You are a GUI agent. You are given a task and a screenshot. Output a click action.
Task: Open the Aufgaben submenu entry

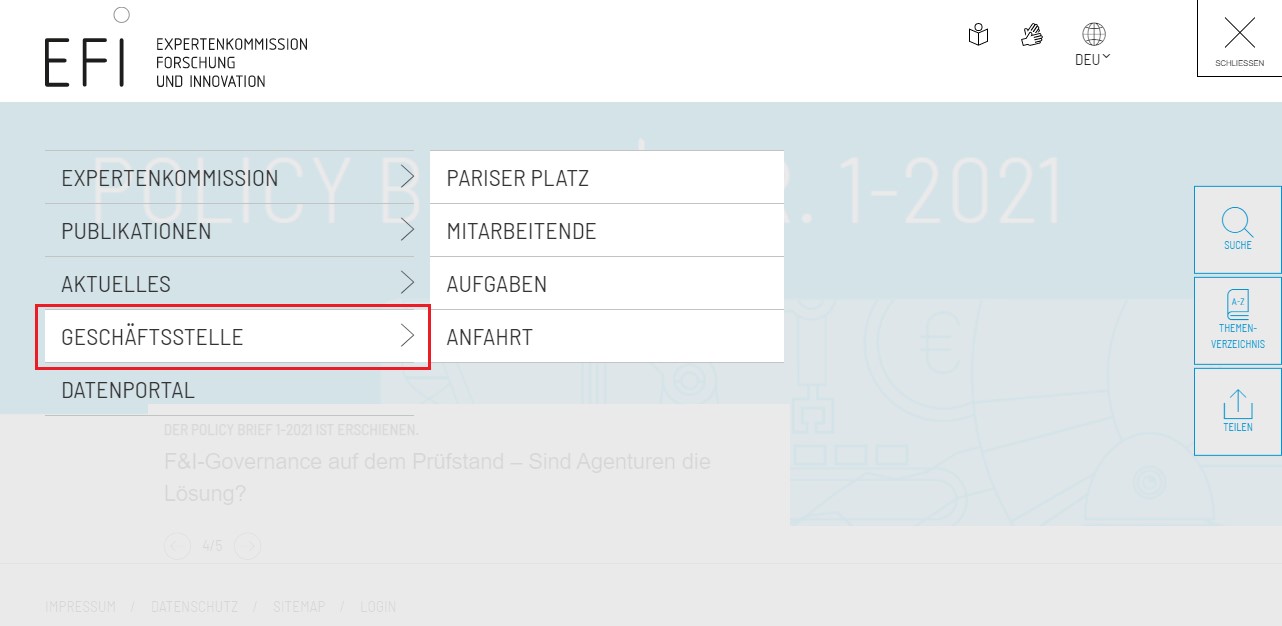[x=497, y=284]
